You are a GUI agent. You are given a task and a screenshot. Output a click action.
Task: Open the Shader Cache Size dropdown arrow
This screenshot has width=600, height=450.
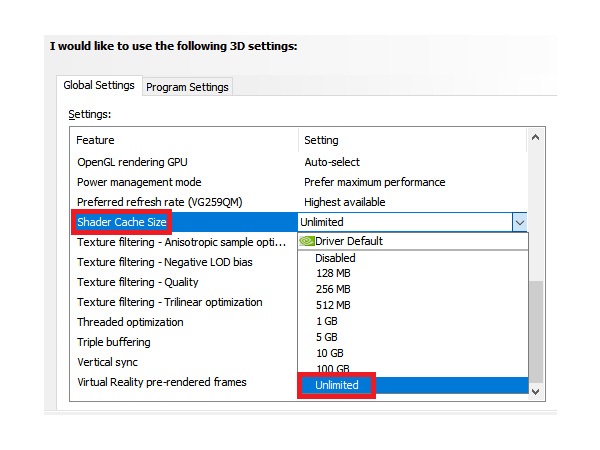[518, 222]
